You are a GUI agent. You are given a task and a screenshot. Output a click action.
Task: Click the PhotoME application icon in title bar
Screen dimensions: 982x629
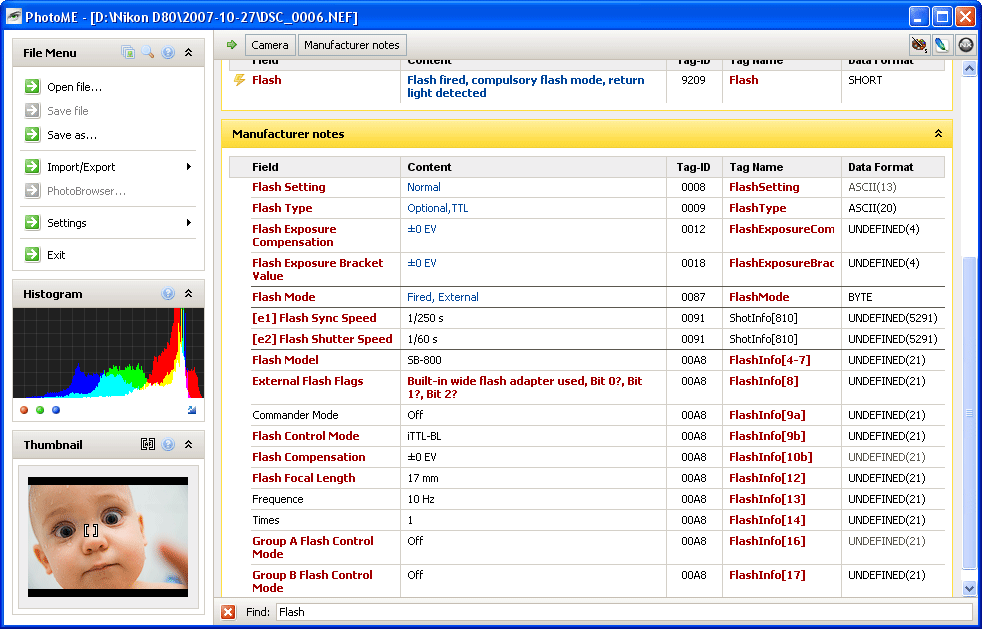point(13,16)
